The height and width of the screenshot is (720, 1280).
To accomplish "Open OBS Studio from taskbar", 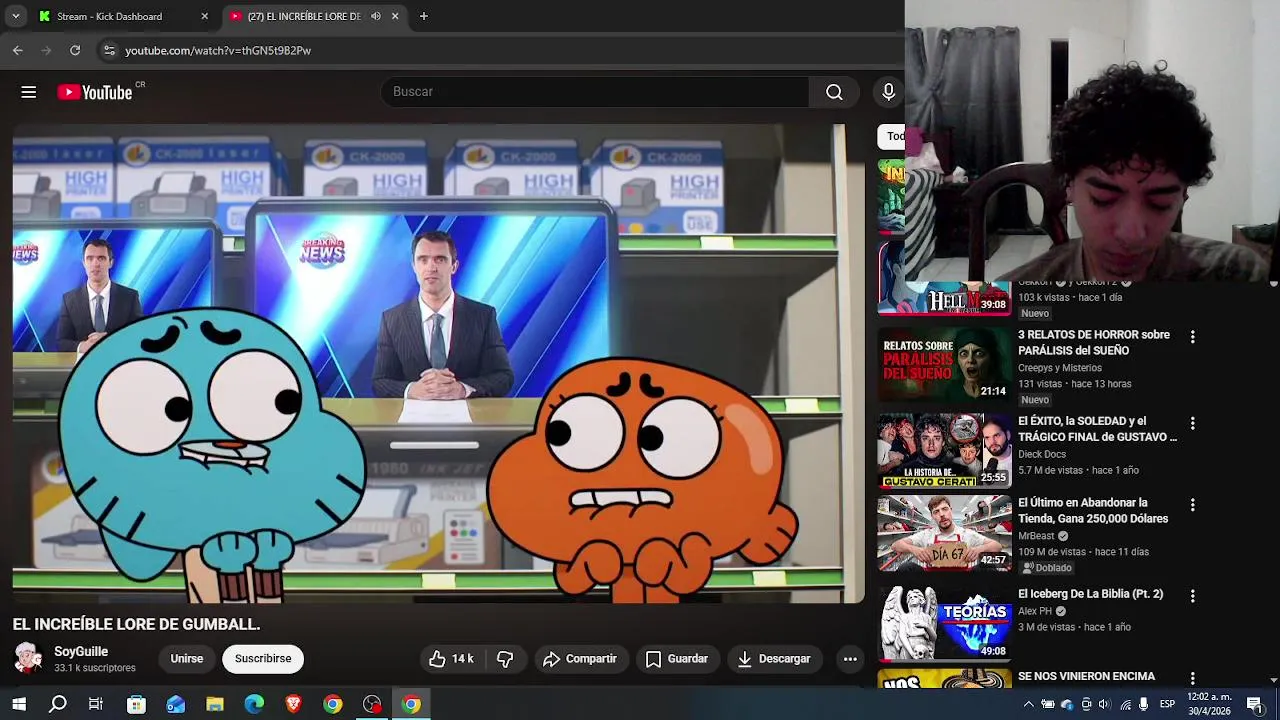I will (372, 704).
